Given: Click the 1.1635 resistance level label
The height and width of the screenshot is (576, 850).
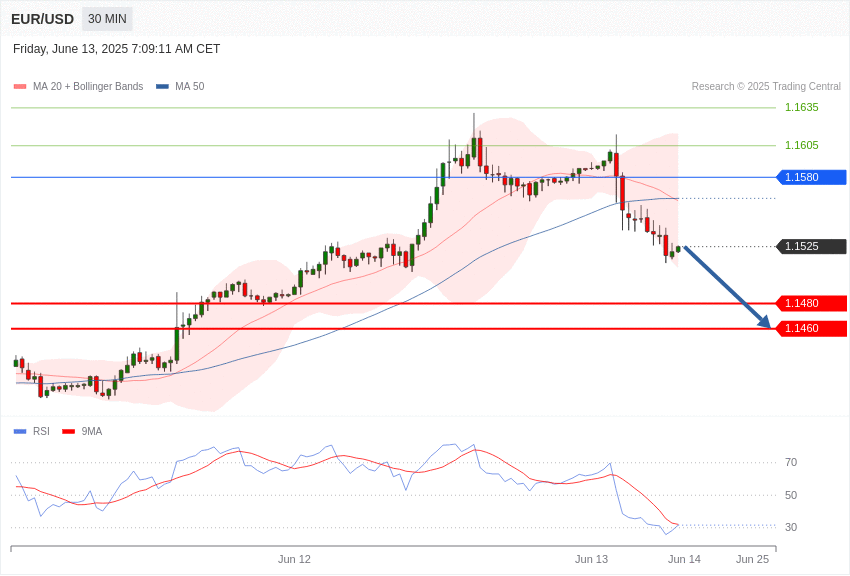Looking at the screenshot, I should [802, 107].
